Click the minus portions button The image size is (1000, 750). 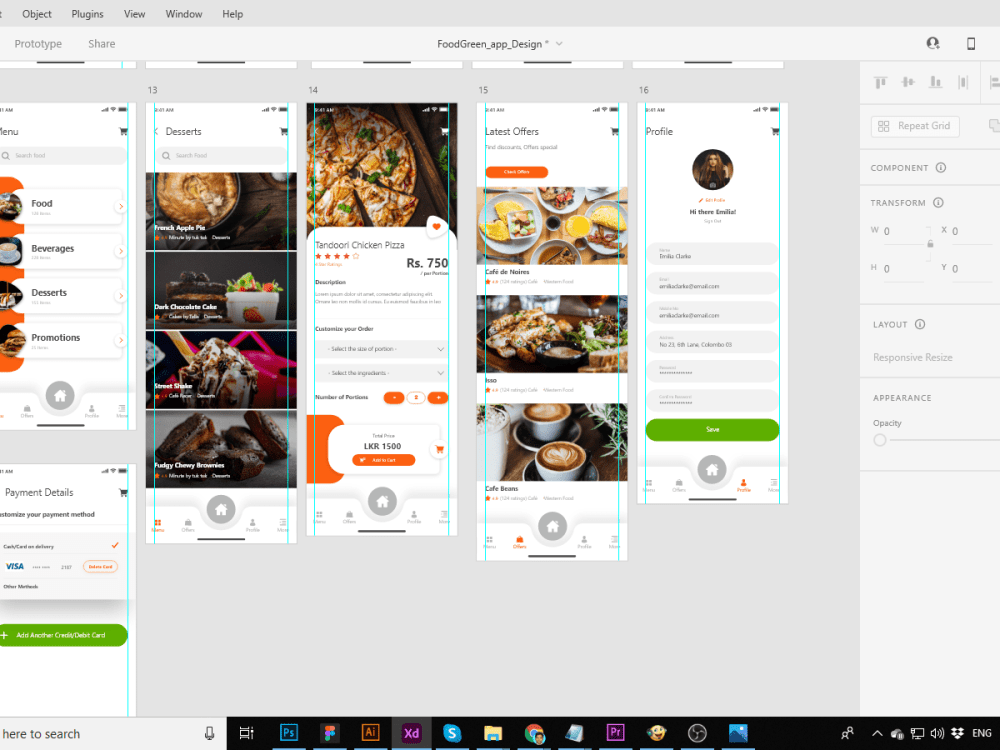tap(393, 397)
